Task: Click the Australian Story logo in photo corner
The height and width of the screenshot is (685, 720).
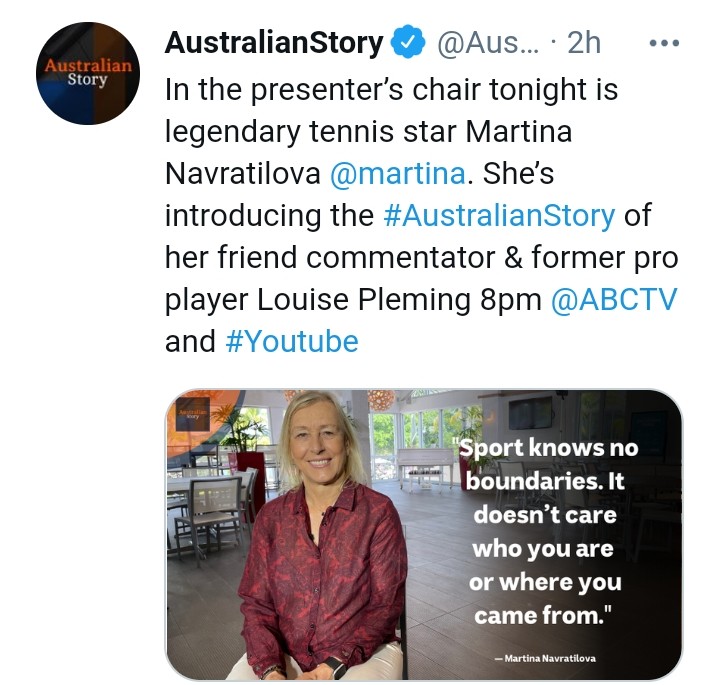Action: tap(193, 415)
